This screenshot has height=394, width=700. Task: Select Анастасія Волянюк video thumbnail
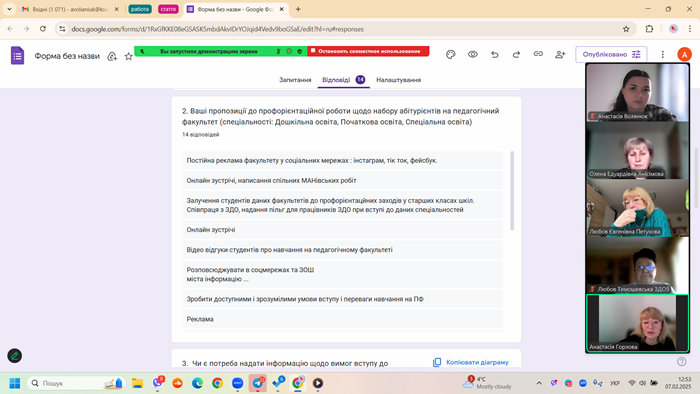(638, 92)
